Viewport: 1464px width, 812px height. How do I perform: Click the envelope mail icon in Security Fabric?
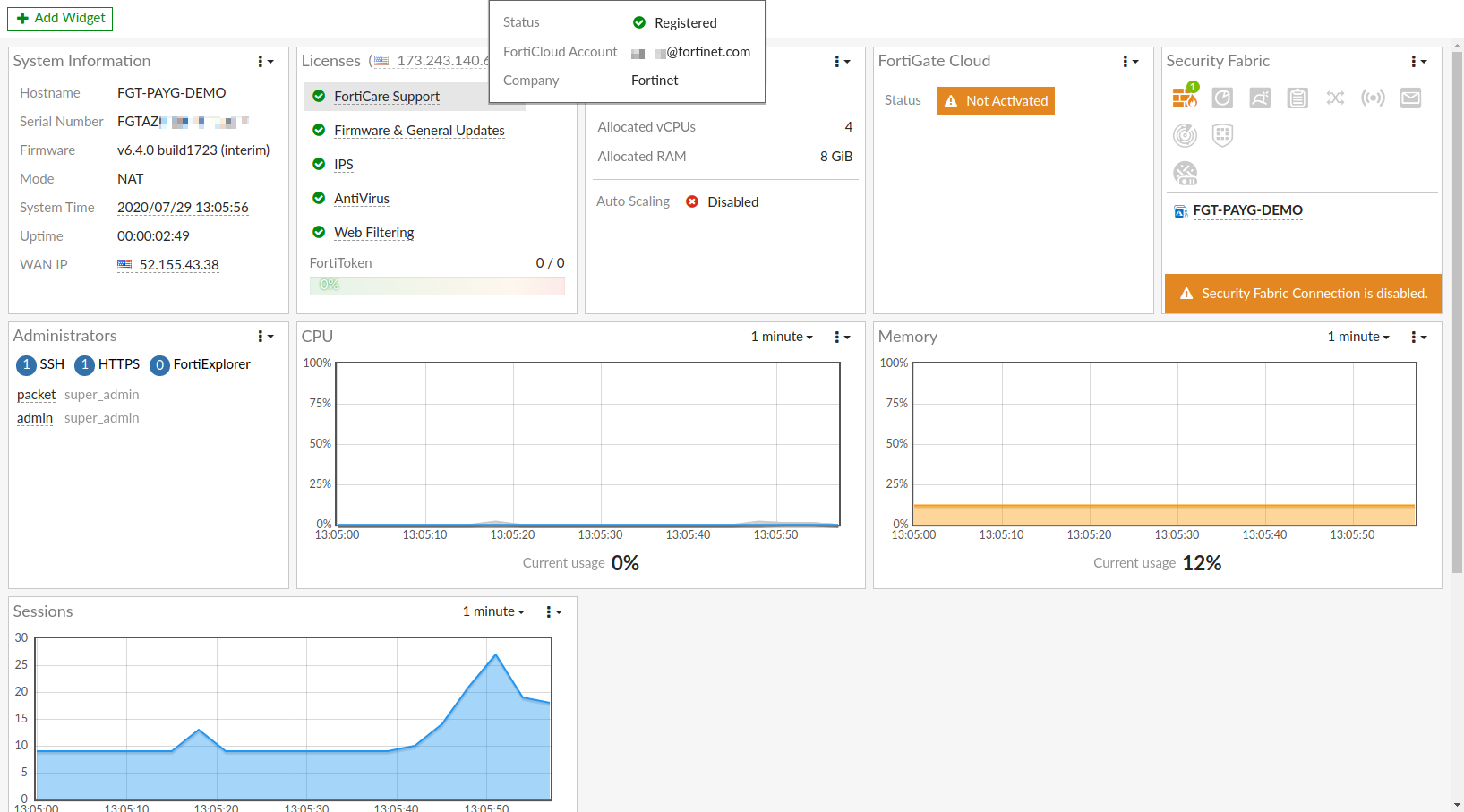[x=1410, y=98]
